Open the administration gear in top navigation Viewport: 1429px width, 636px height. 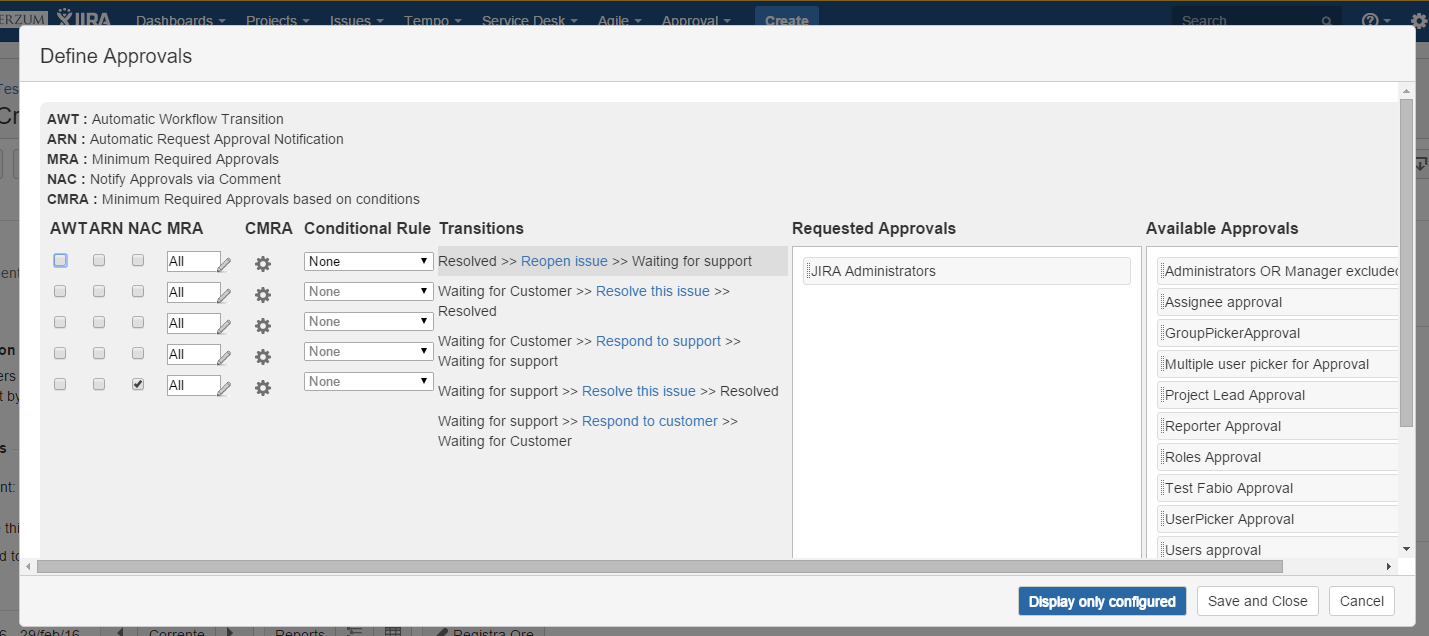pos(1418,21)
